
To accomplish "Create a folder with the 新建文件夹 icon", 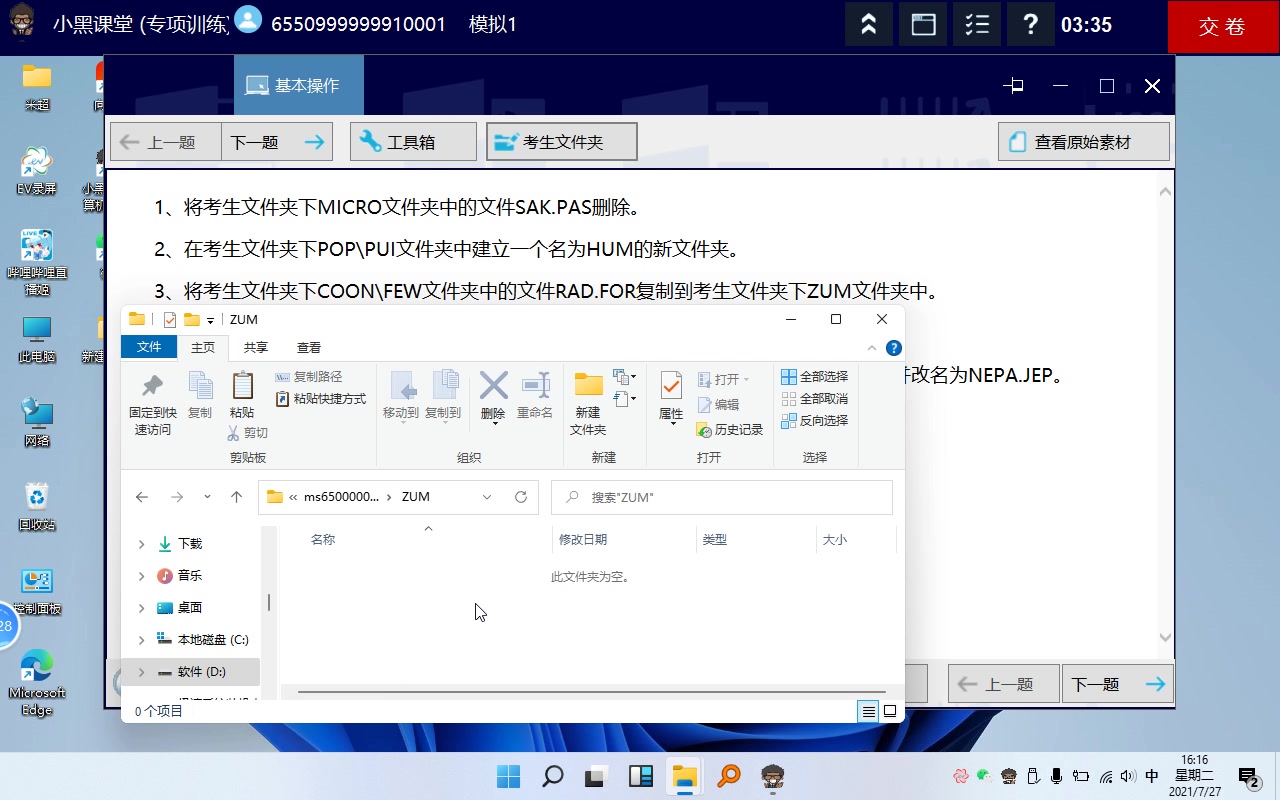I will tap(587, 397).
